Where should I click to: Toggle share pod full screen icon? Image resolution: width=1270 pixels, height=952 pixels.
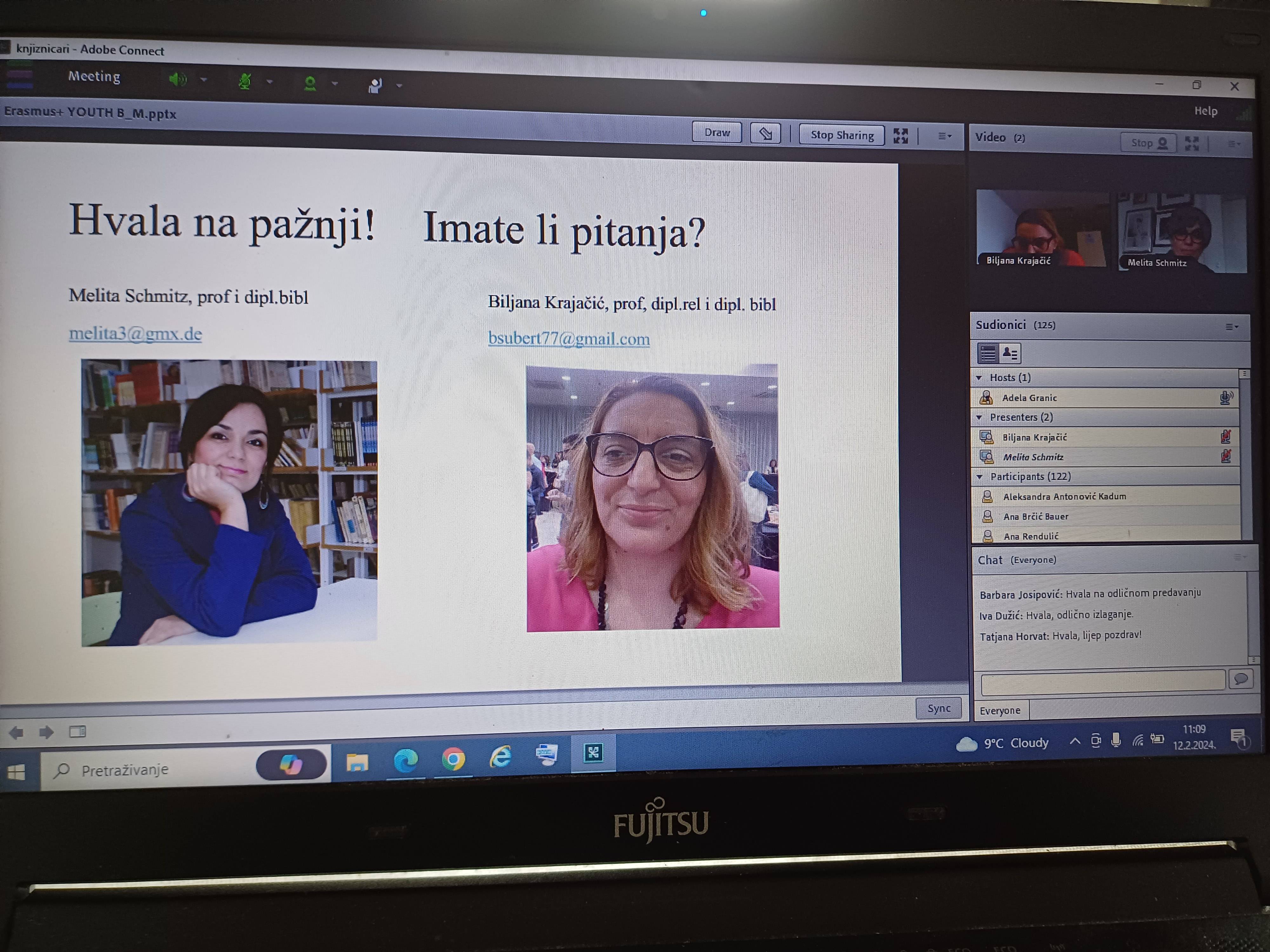pyautogui.click(x=901, y=136)
